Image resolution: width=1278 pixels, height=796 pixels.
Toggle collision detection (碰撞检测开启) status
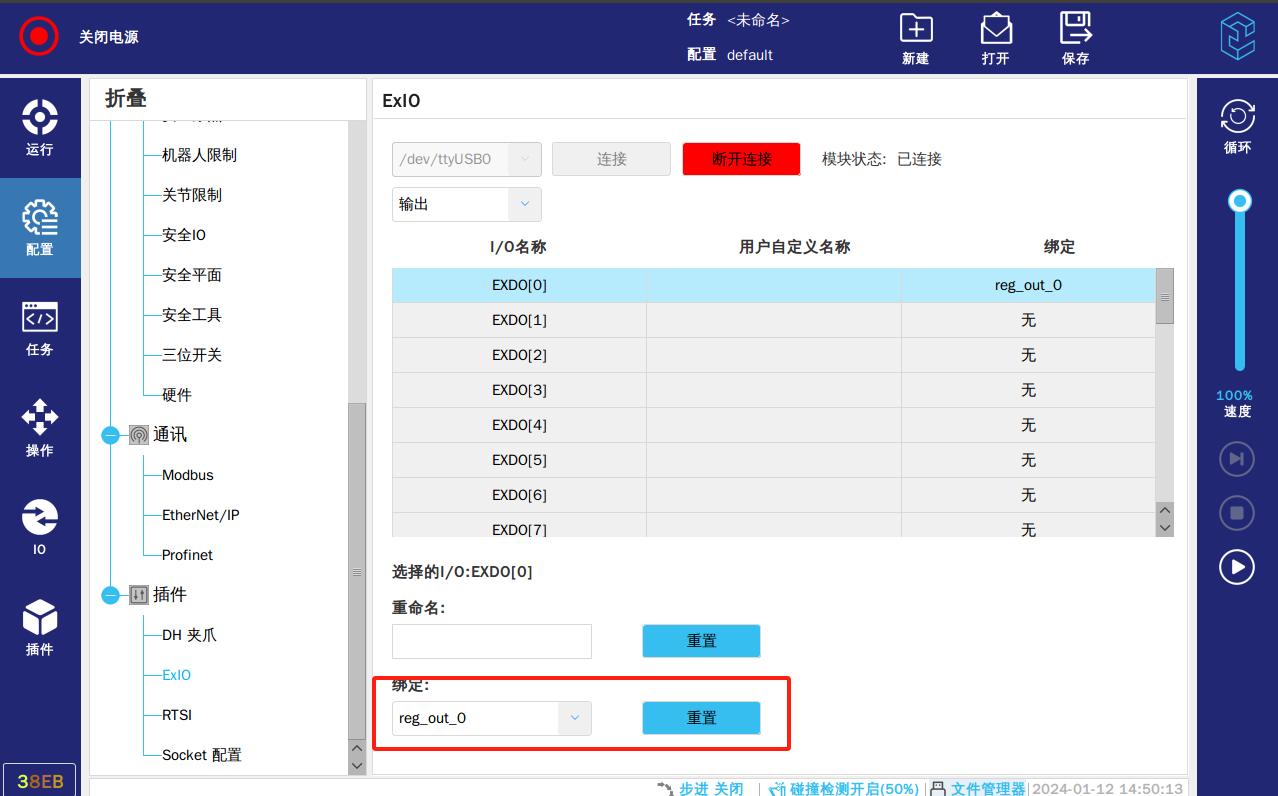tap(844, 788)
